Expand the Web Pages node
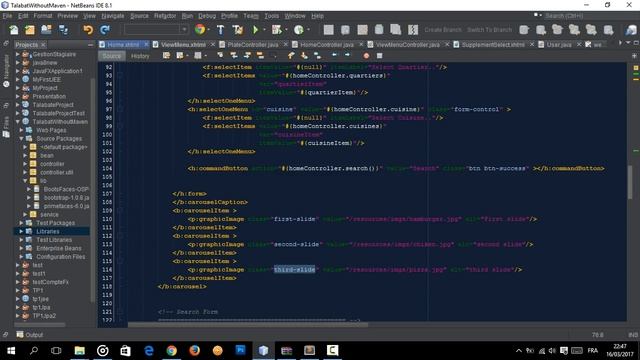The image size is (640, 360). coord(21,130)
